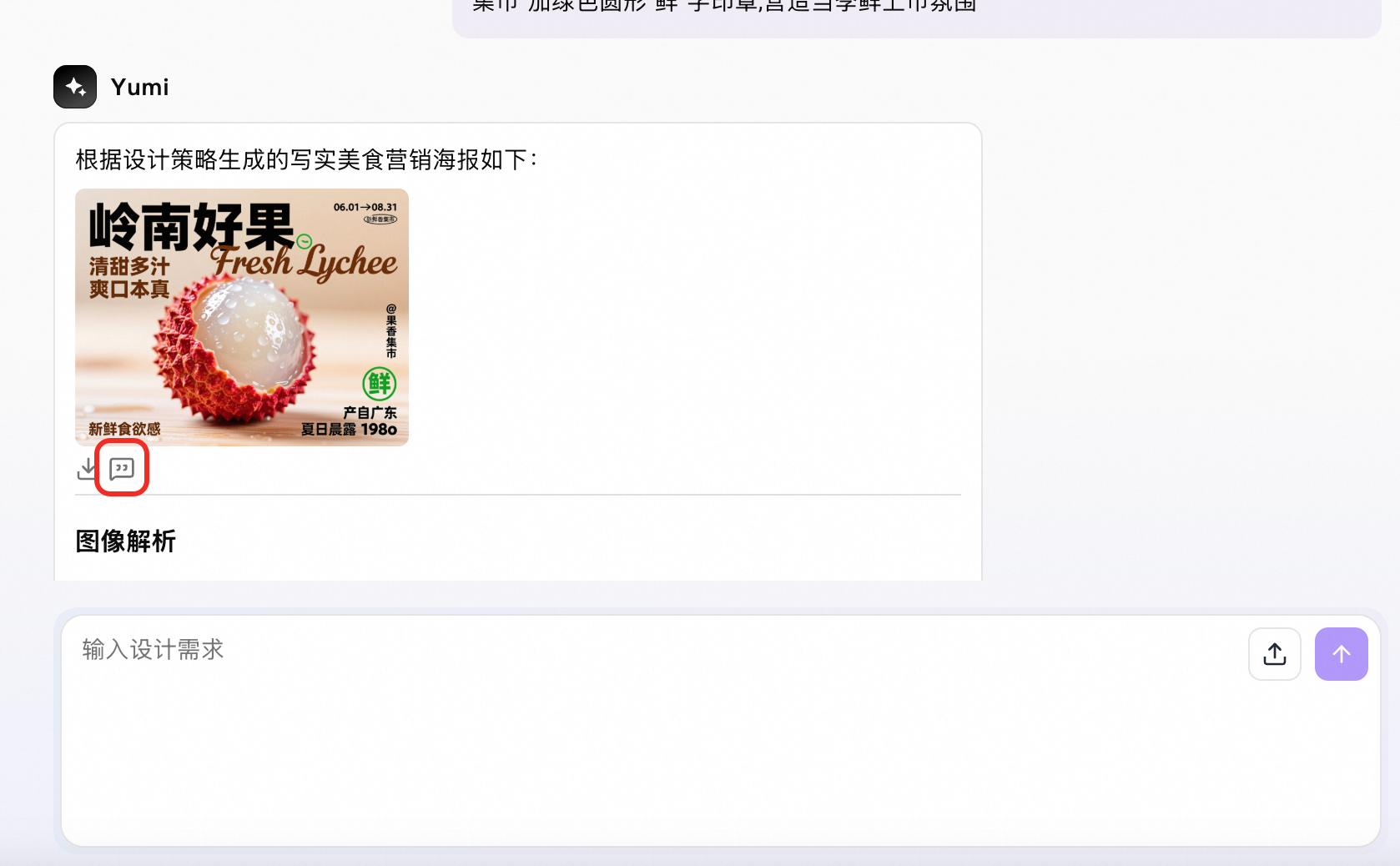1400x866 pixels.
Task: Click the Yumi sparkle avatar icon
Action: 75,87
